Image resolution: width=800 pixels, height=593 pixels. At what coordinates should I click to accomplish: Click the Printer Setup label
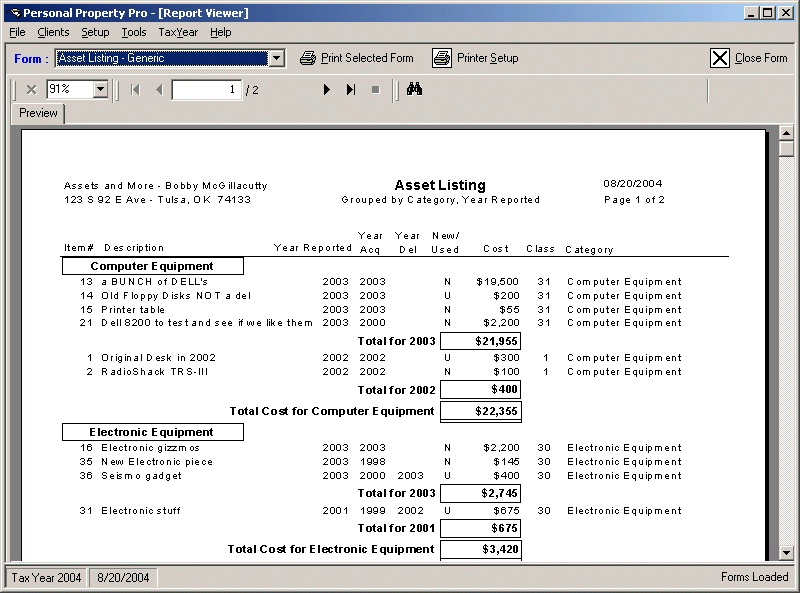487,58
